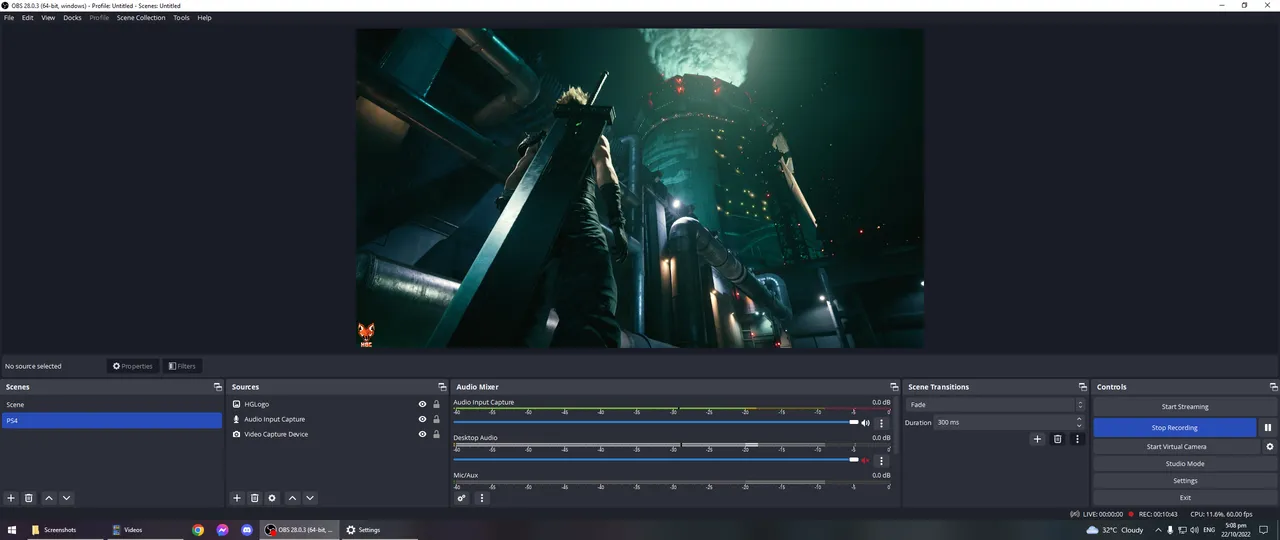Open Chrome from the taskbar

pos(198,530)
